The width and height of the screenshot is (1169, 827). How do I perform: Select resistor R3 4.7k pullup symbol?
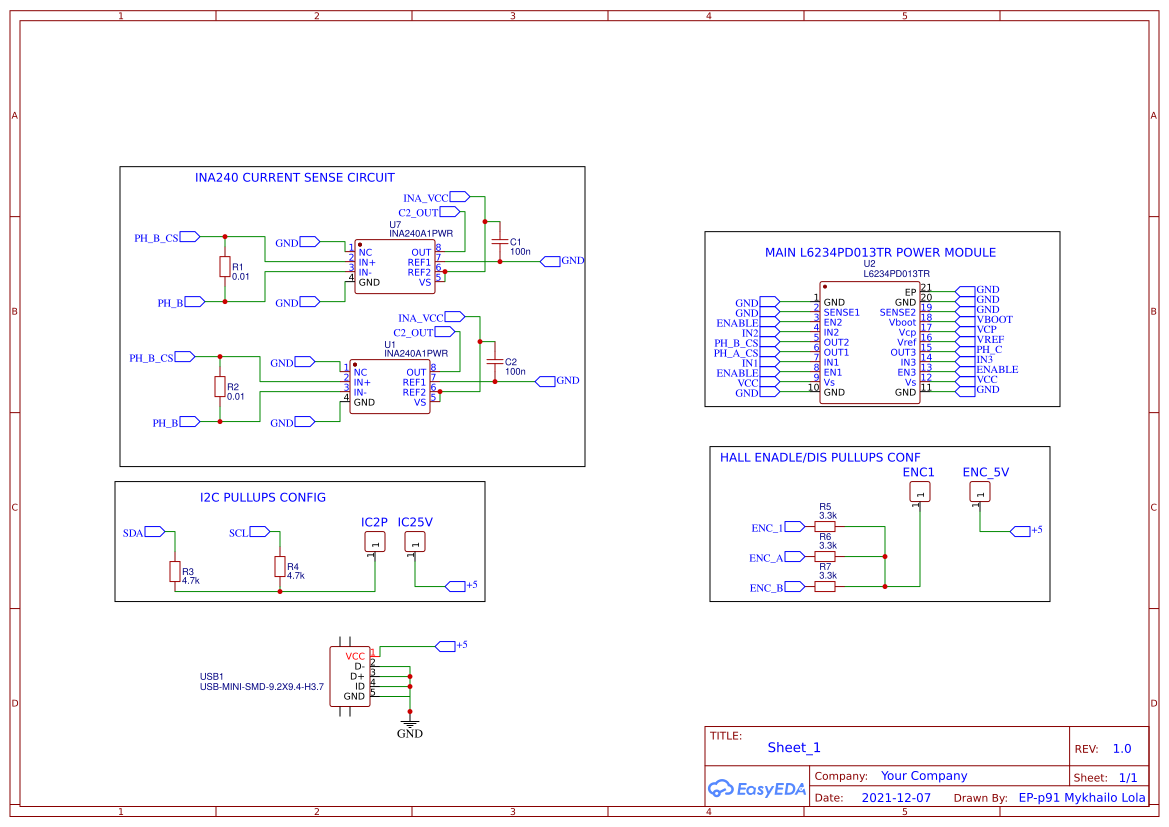tap(177, 570)
